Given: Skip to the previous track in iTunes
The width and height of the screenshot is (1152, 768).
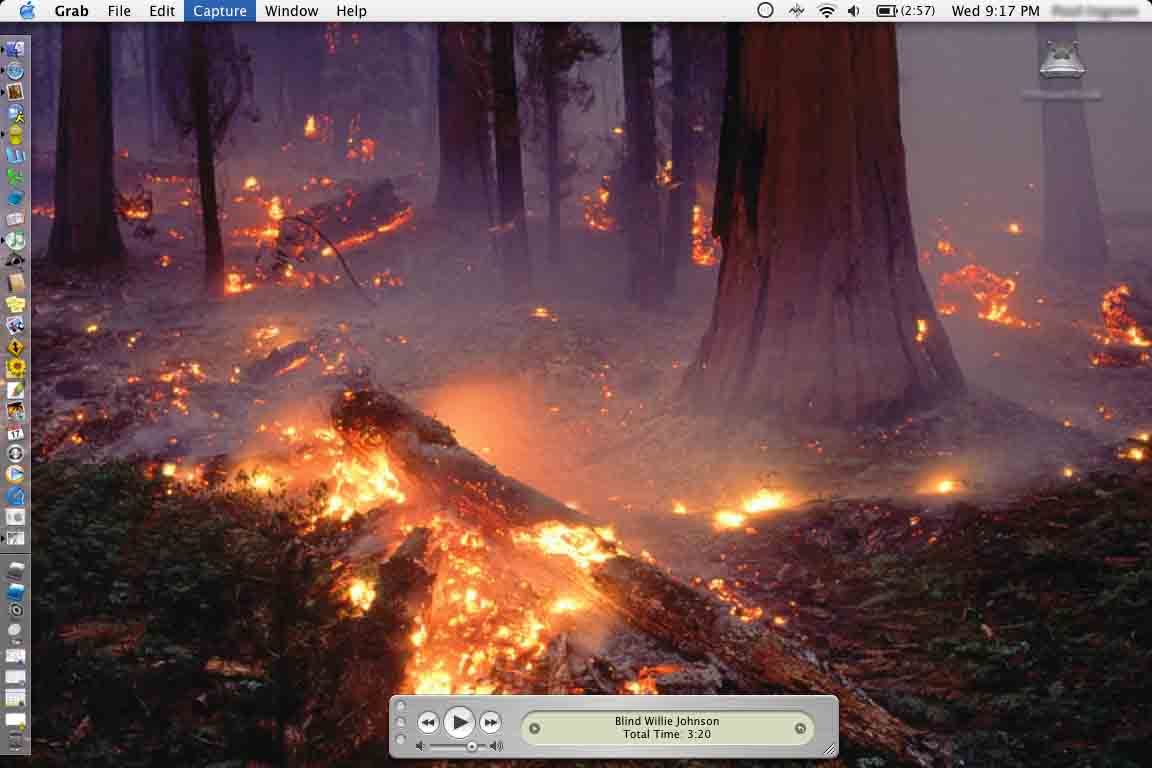Looking at the screenshot, I should (428, 722).
